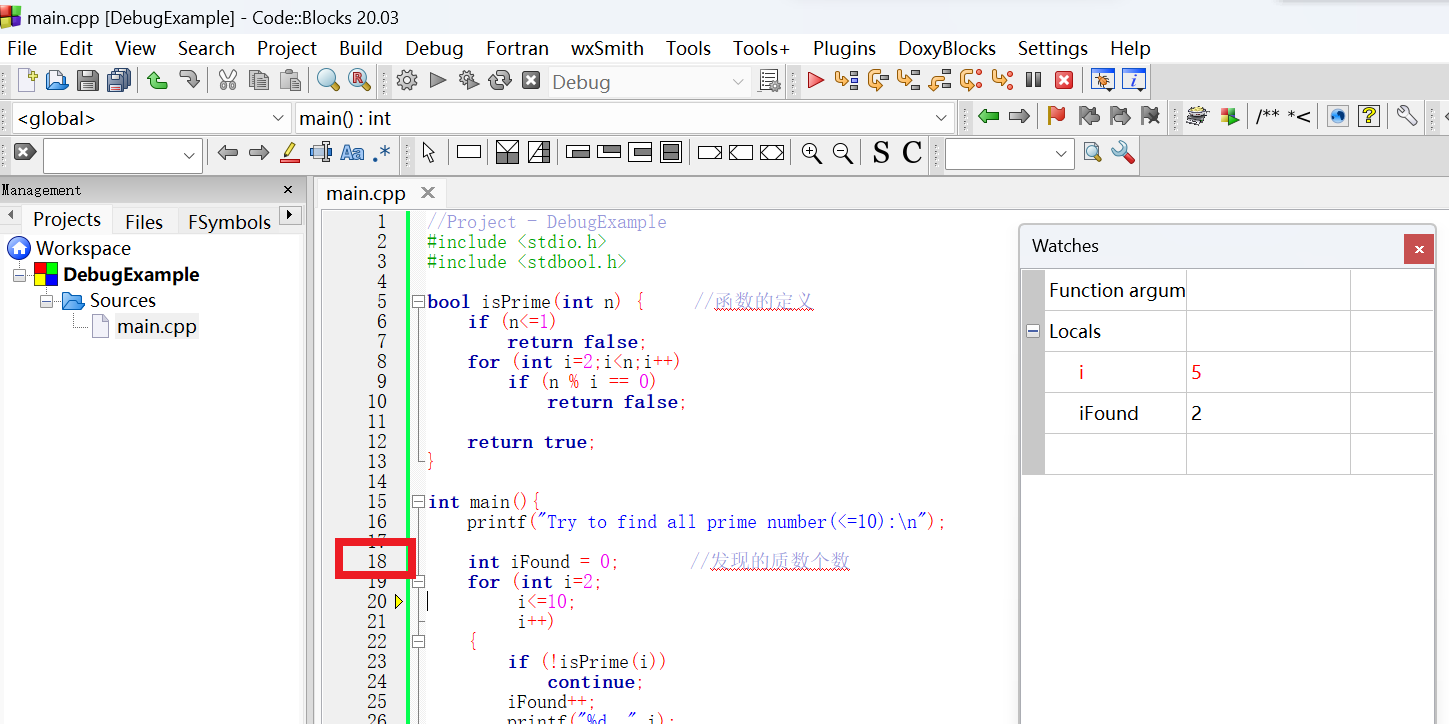Open the Build menu
Screen dimensions: 1449x724
361,48
